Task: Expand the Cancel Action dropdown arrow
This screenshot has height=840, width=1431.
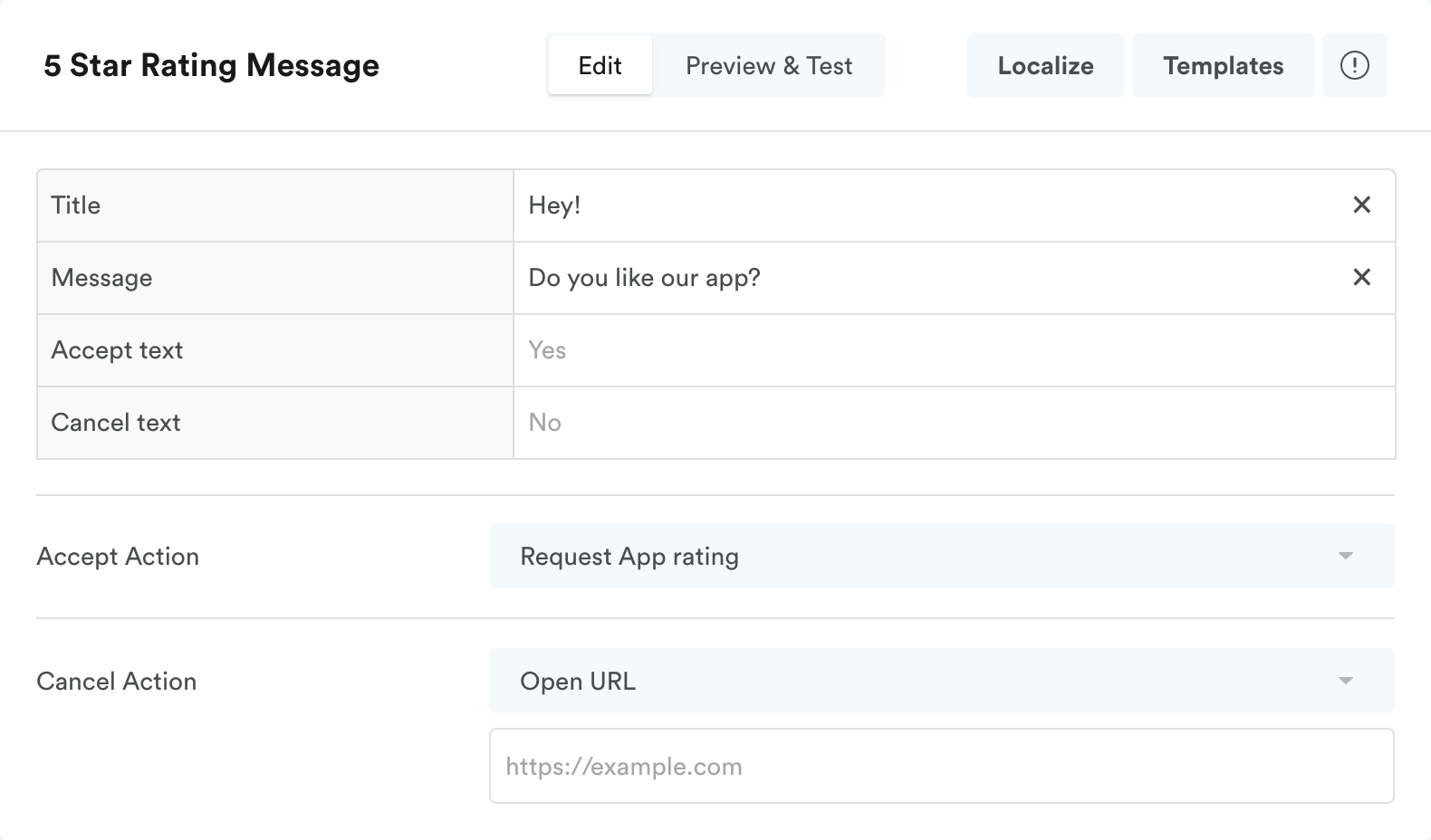Action: coord(1346,681)
